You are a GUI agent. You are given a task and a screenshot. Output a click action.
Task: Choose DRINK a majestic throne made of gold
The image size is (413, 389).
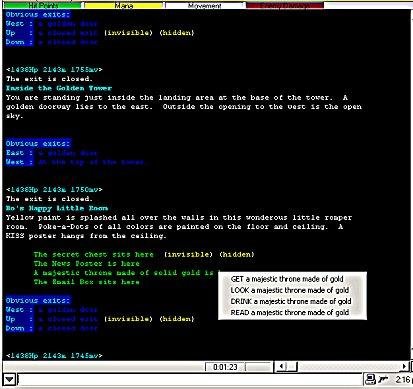point(291,301)
